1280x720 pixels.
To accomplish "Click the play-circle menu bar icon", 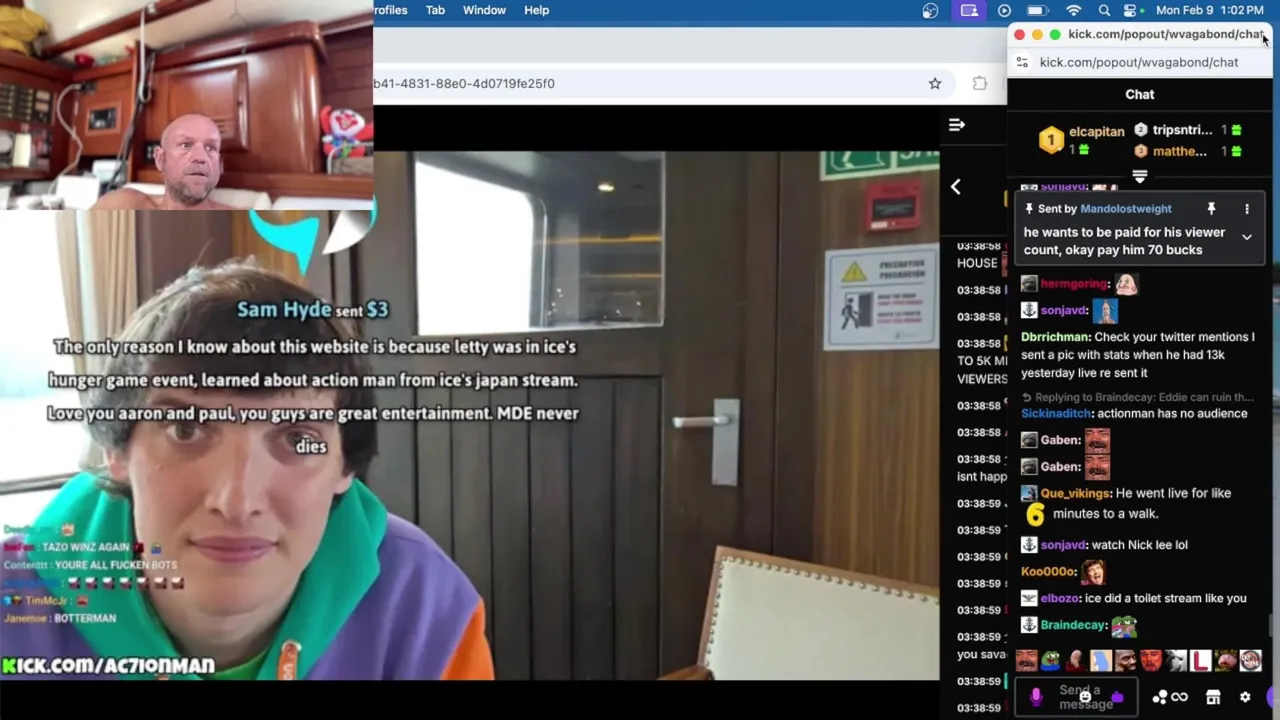I will pos(1004,10).
